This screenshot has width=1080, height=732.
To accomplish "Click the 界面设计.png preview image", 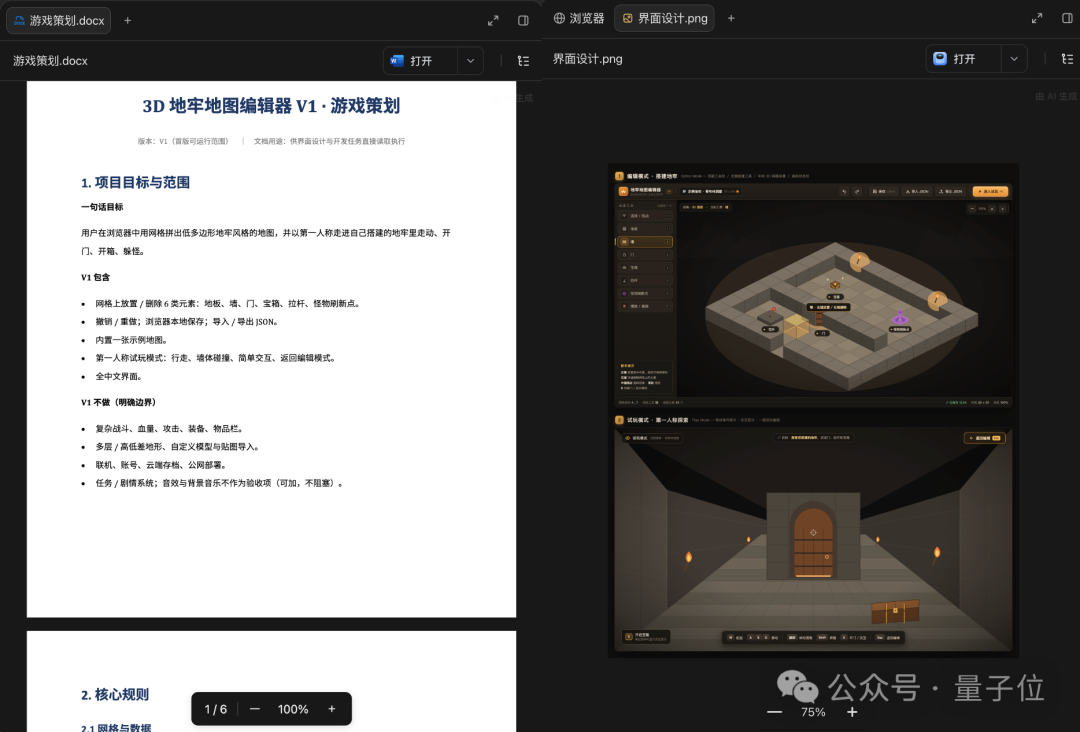I will (813, 410).
